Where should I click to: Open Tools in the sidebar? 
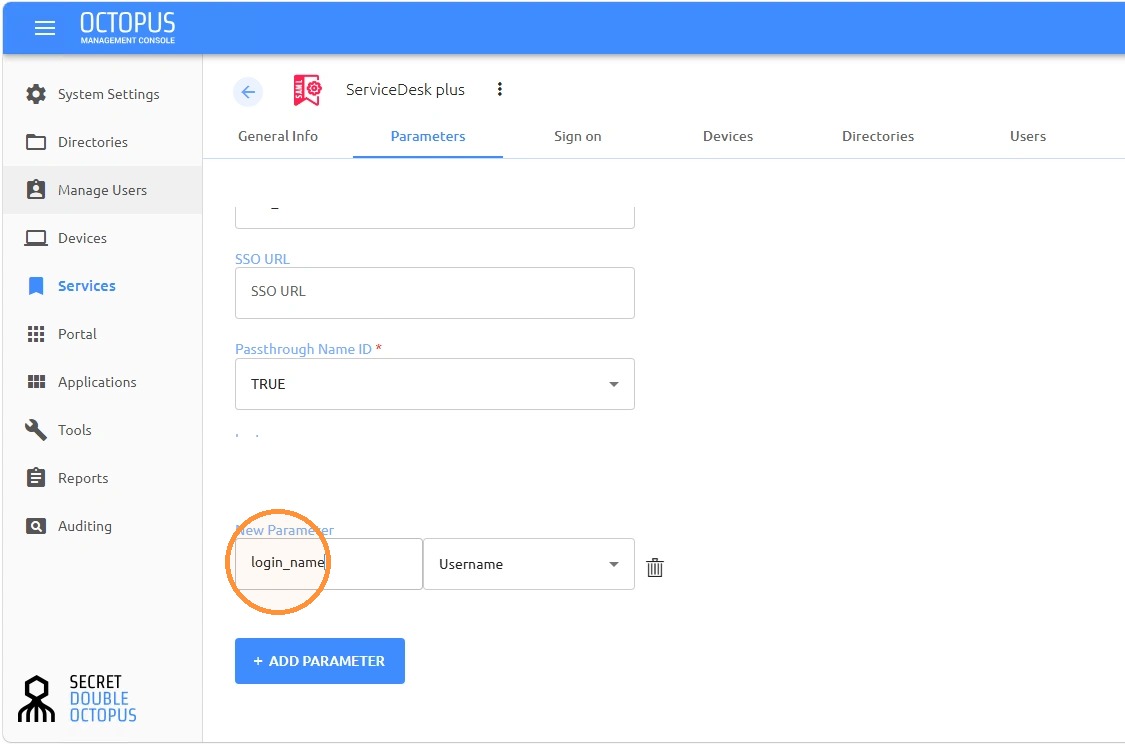click(x=103, y=430)
